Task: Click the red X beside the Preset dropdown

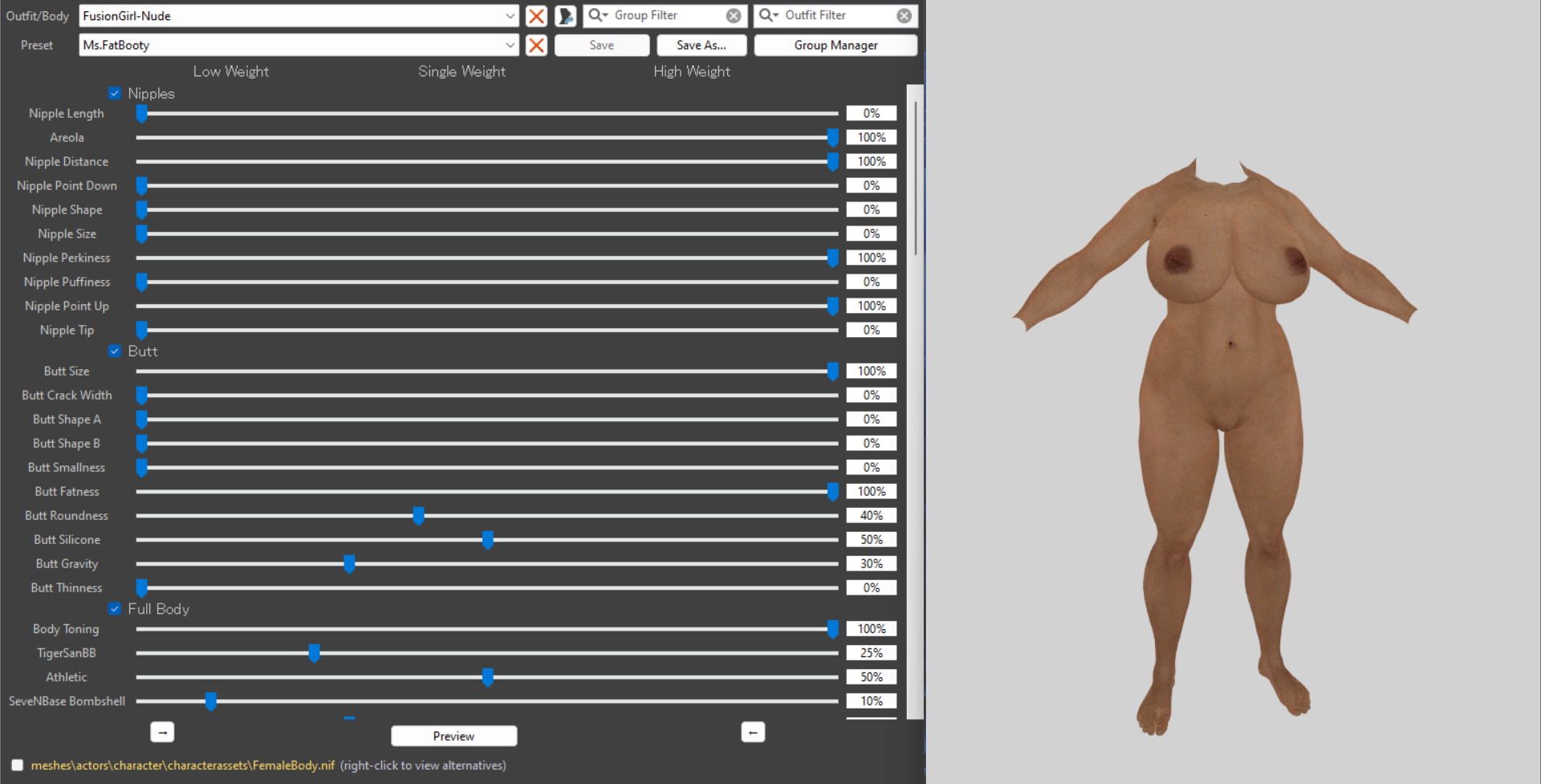Action: pos(536,45)
